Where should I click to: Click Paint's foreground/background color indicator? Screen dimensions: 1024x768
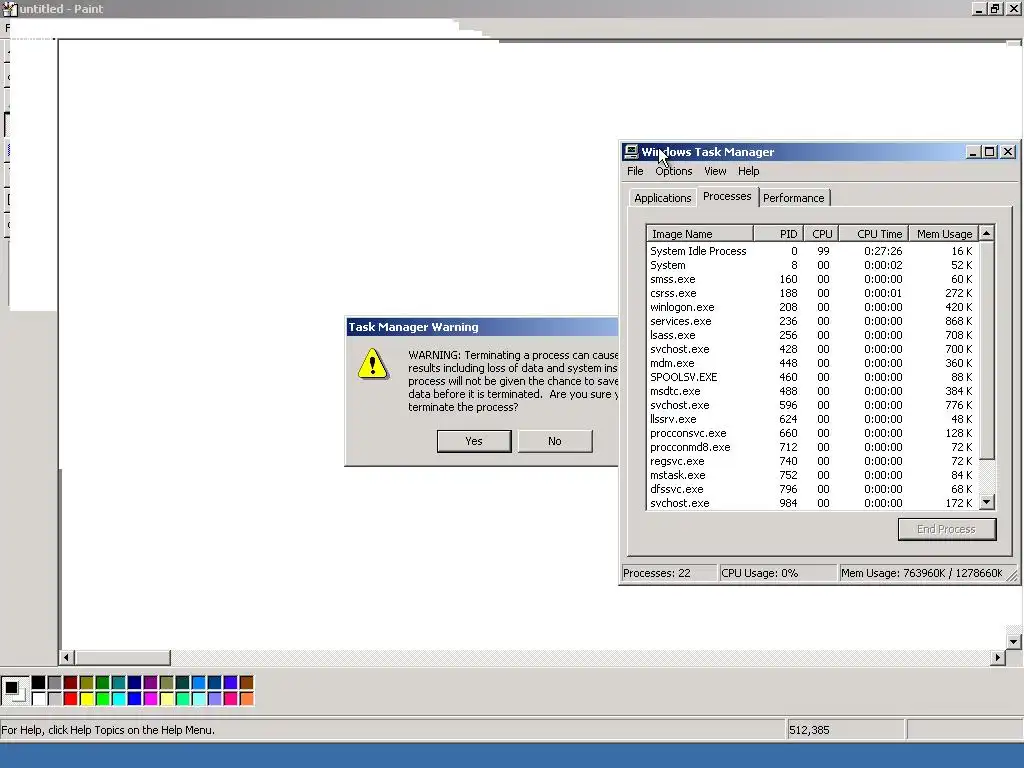pyautogui.click(x=14, y=690)
